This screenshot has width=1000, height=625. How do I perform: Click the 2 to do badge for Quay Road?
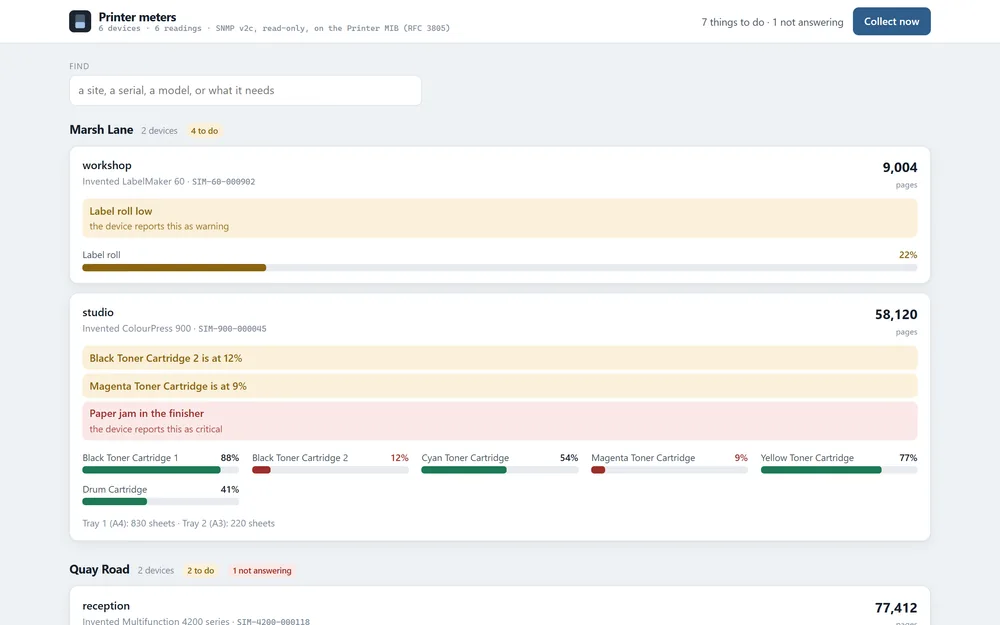[x=200, y=571]
